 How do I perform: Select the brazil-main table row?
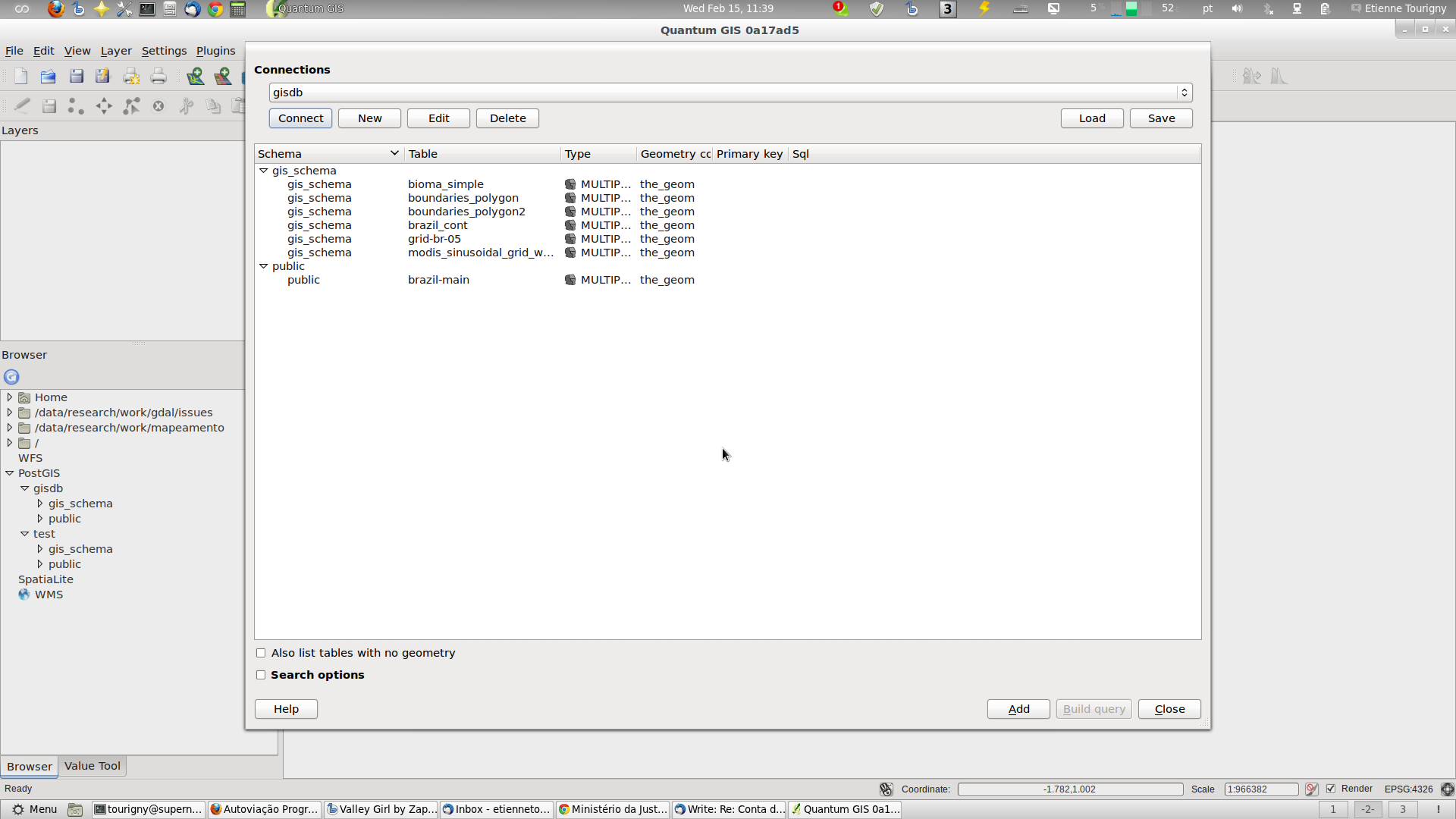pos(727,280)
